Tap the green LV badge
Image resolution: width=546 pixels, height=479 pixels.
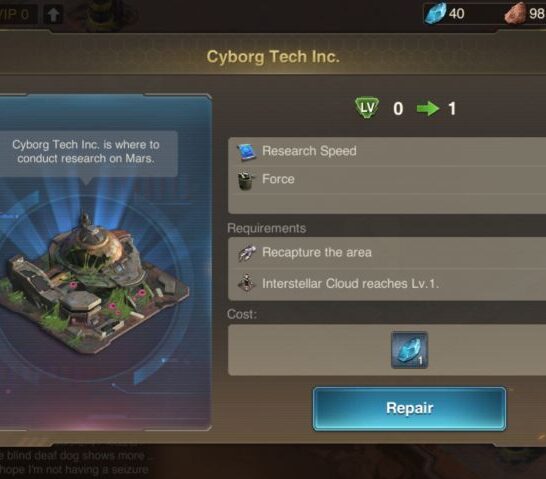pyautogui.click(x=367, y=108)
